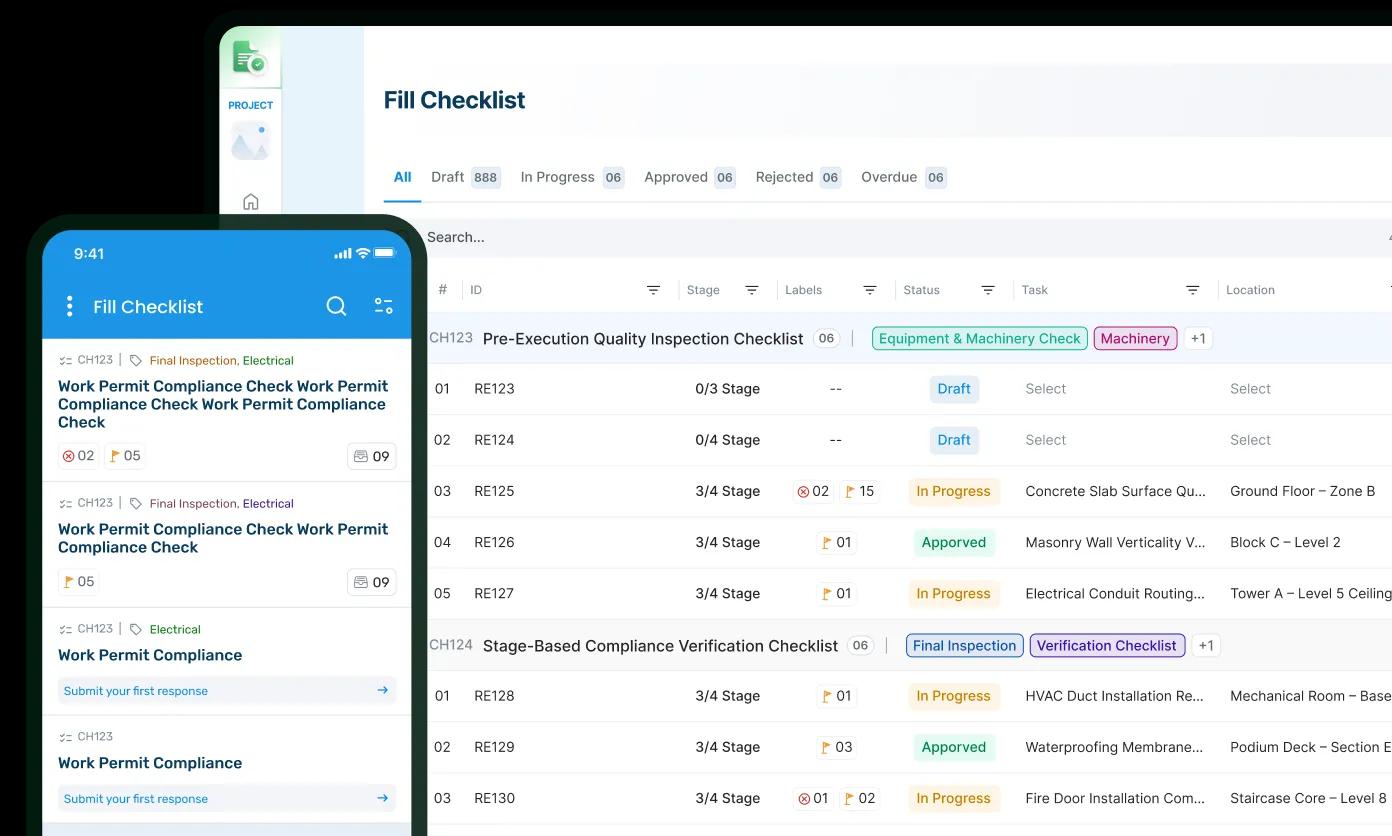Click the task Fire Door Installation Com...
Viewport: 1392px width, 836px height.
click(1115, 798)
